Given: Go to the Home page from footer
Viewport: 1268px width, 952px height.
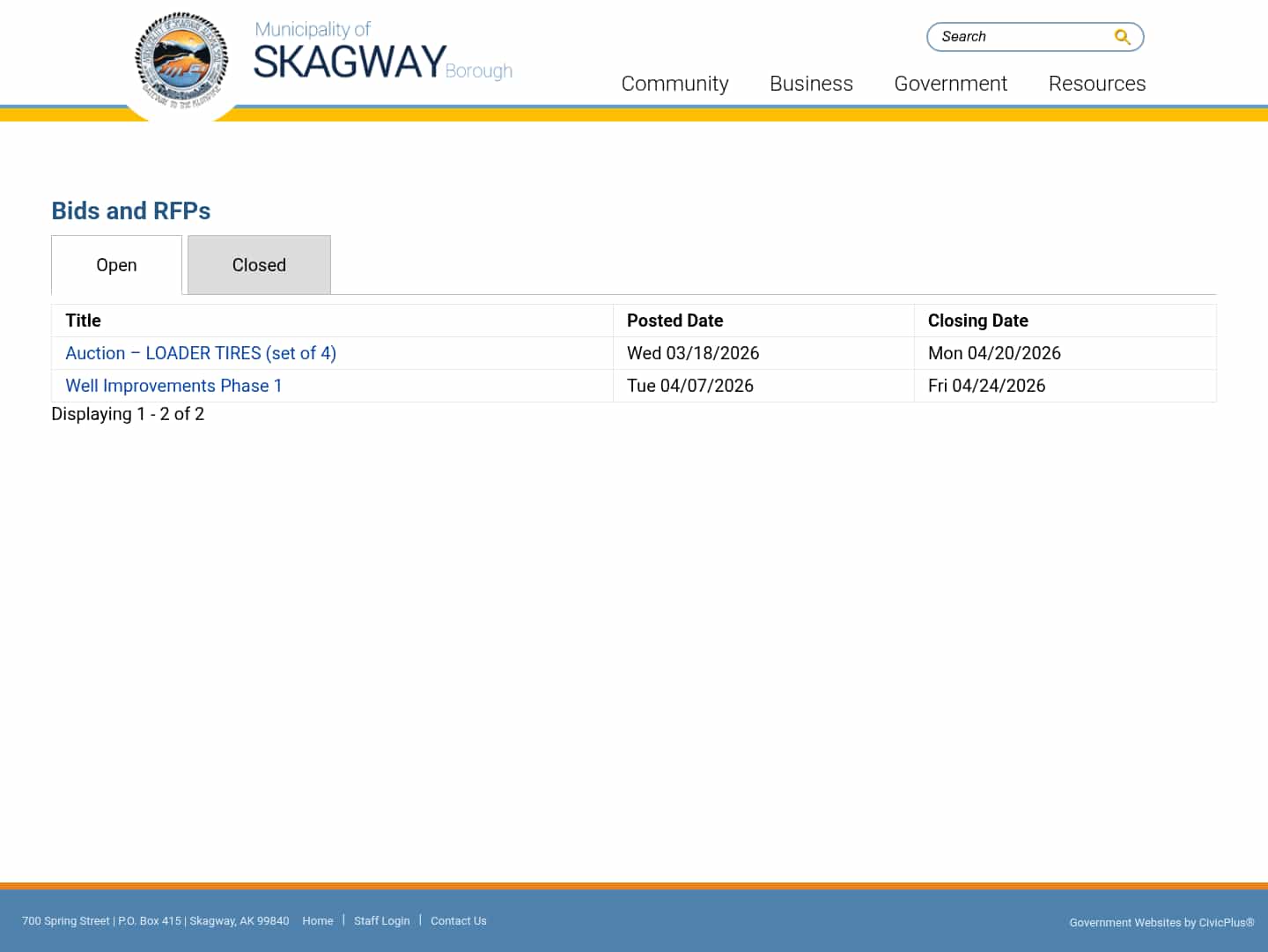Looking at the screenshot, I should pos(318,920).
